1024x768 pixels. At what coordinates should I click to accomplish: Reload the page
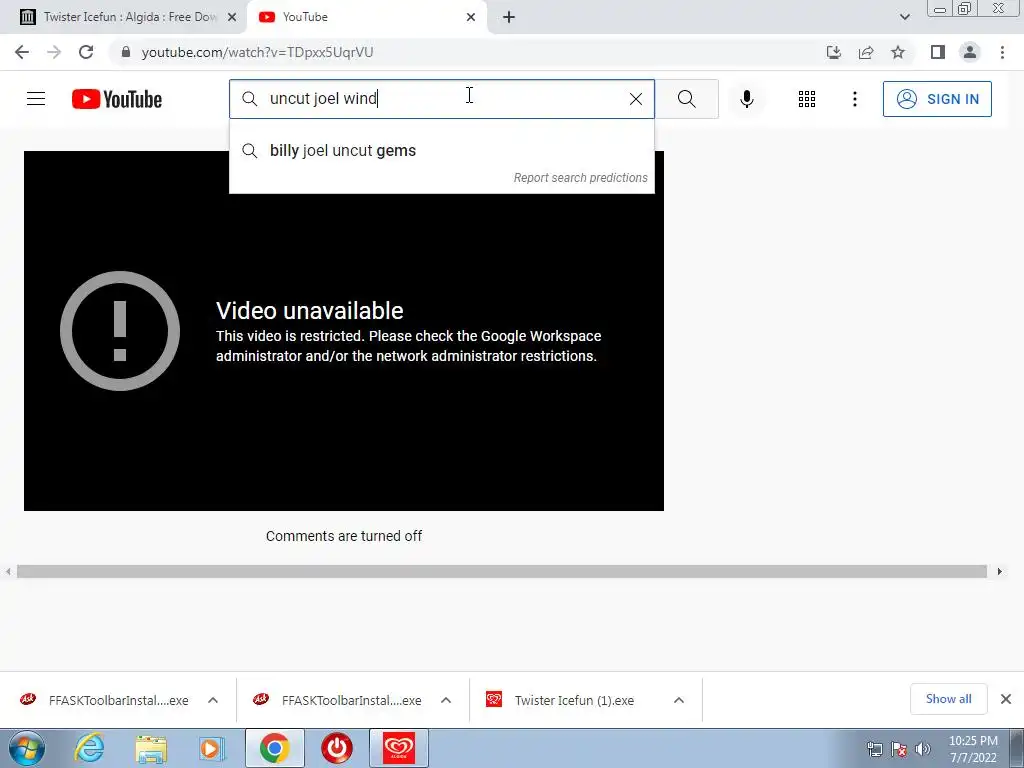tap(86, 52)
